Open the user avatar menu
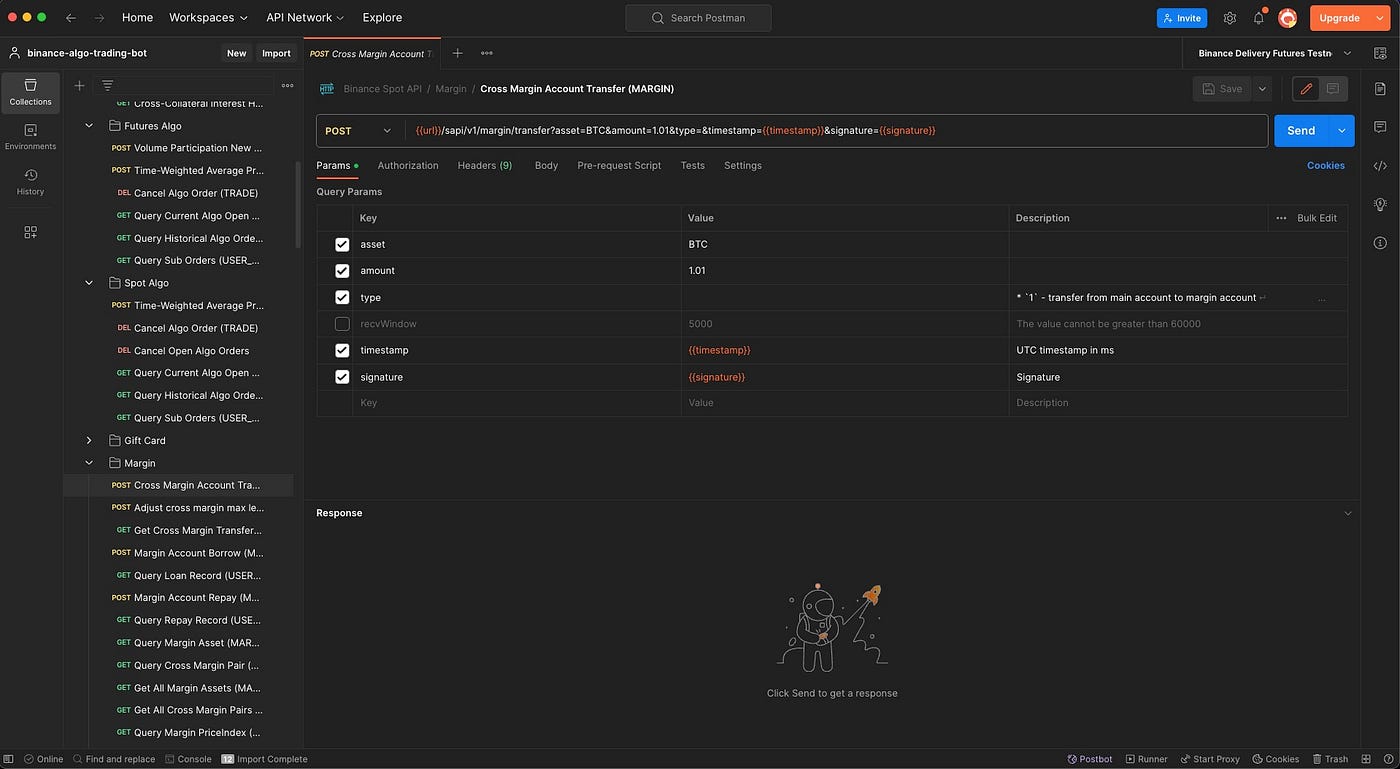Image resolution: width=1400 pixels, height=769 pixels. 1288,18
